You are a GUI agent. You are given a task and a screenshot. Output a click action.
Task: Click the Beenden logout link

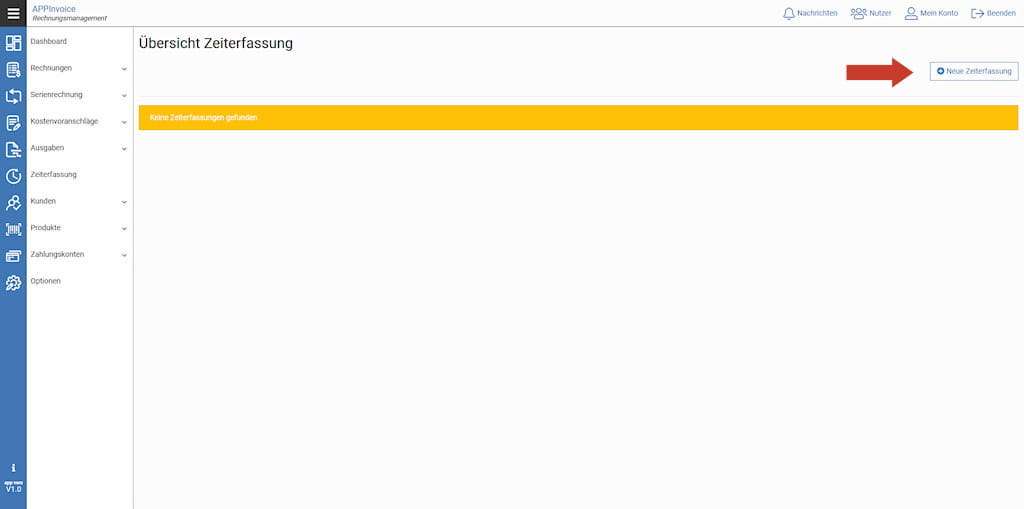coord(993,13)
